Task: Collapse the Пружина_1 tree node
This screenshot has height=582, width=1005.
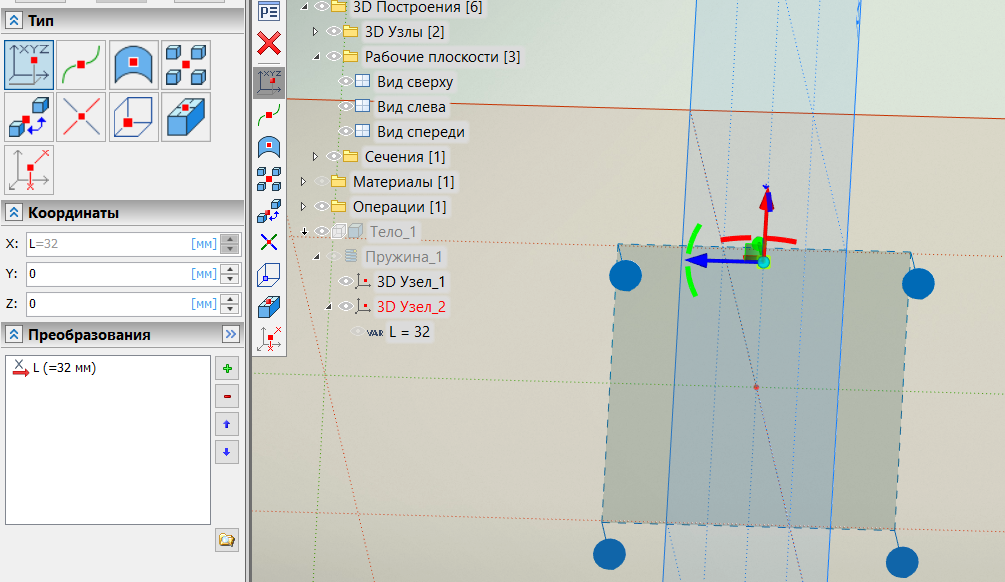Action: 316,257
